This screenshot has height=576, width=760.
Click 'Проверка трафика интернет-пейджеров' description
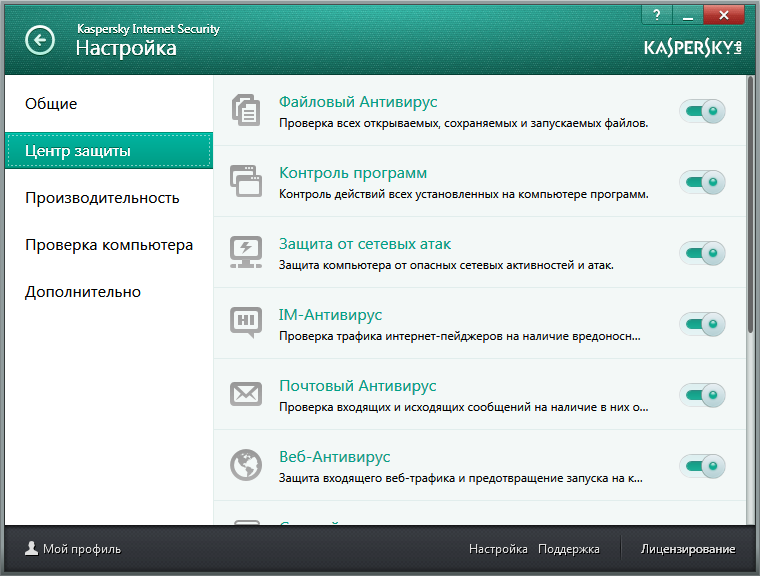pyautogui.click(x=459, y=336)
